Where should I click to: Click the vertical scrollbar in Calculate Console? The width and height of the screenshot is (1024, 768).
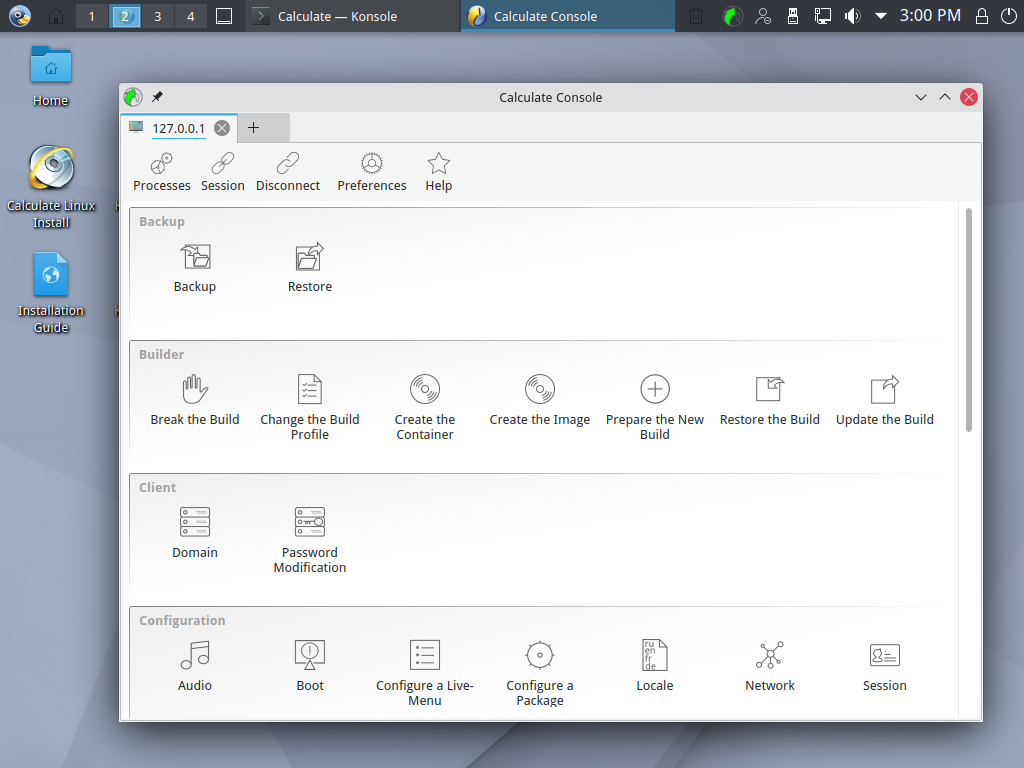pyautogui.click(x=968, y=320)
